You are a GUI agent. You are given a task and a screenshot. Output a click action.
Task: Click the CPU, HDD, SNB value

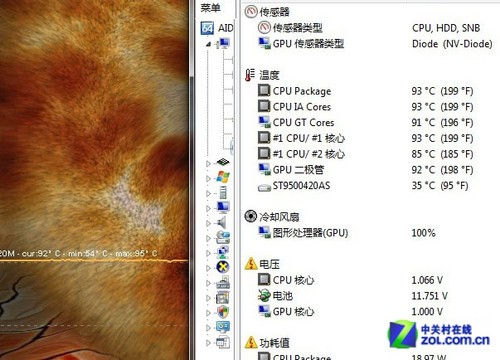(x=446, y=28)
